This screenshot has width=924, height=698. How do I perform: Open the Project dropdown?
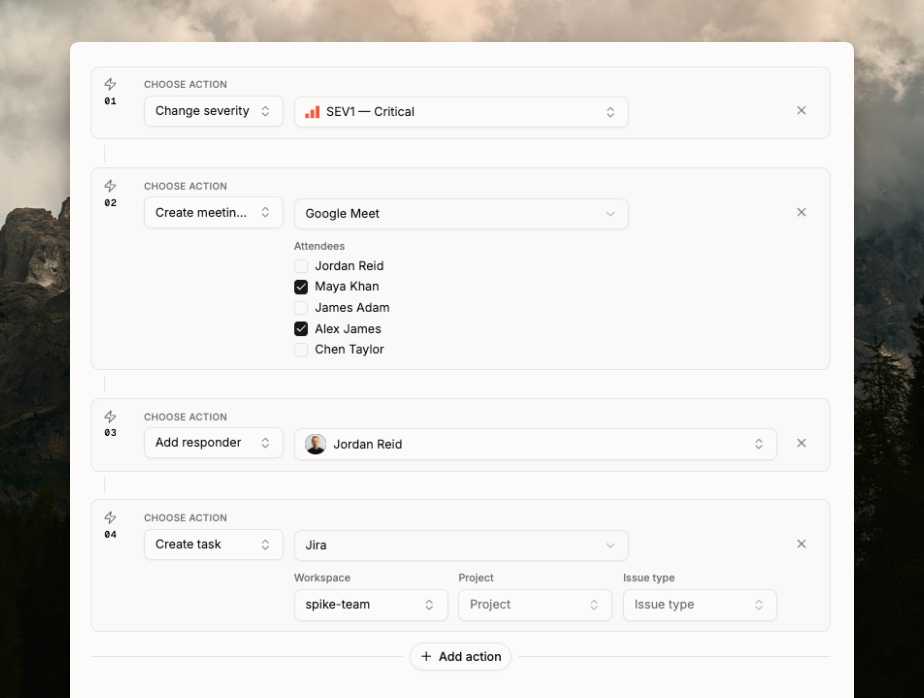pyautogui.click(x=535, y=605)
